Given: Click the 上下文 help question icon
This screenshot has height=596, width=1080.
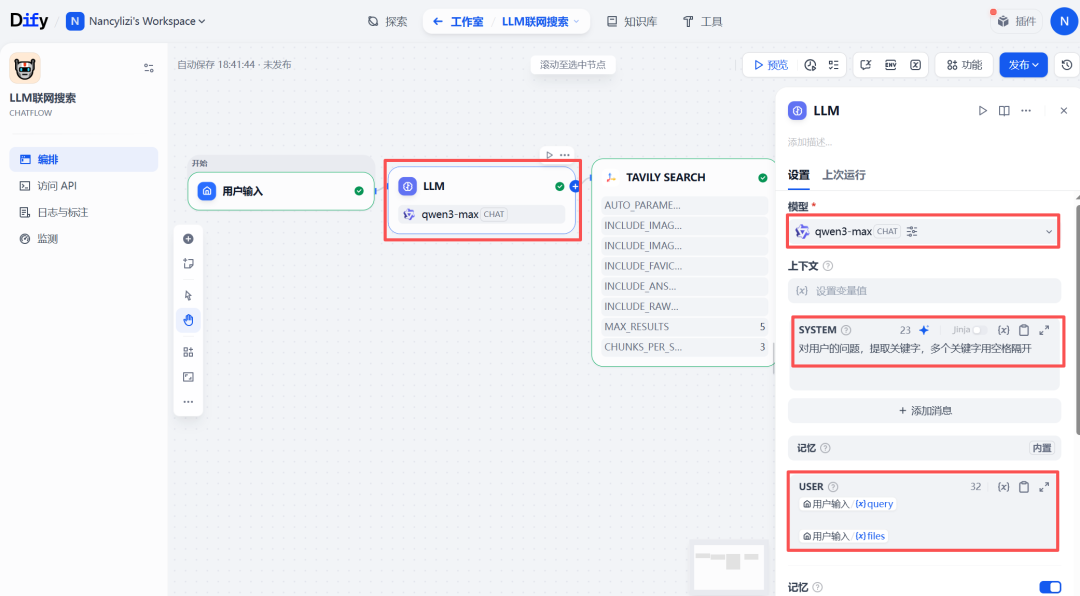Looking at the screenshot, I should (x=828, y=266).
